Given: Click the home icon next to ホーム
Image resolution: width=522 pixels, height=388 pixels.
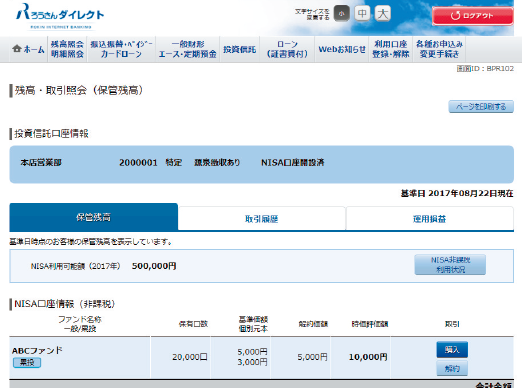Looking at the screenshot, I should click(17, 49).
